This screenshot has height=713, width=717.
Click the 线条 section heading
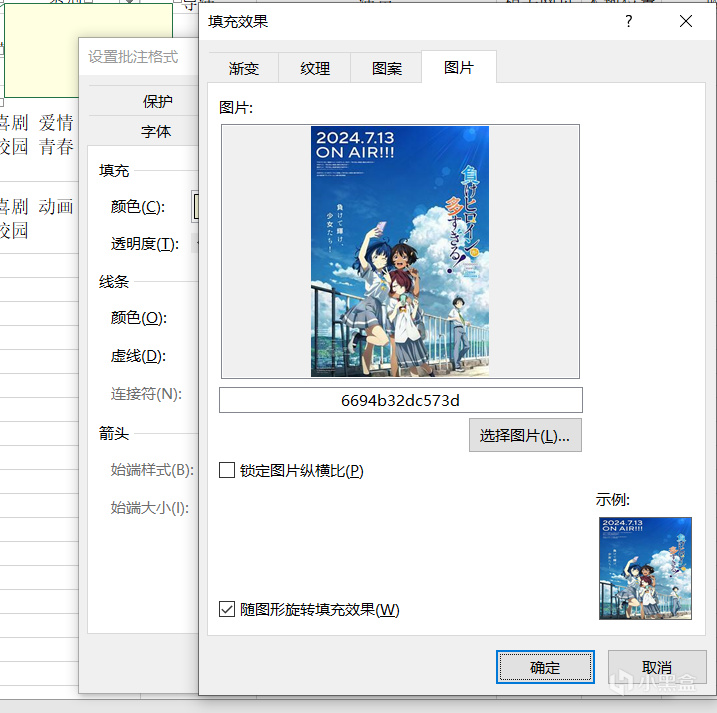[x=114, y=282]
